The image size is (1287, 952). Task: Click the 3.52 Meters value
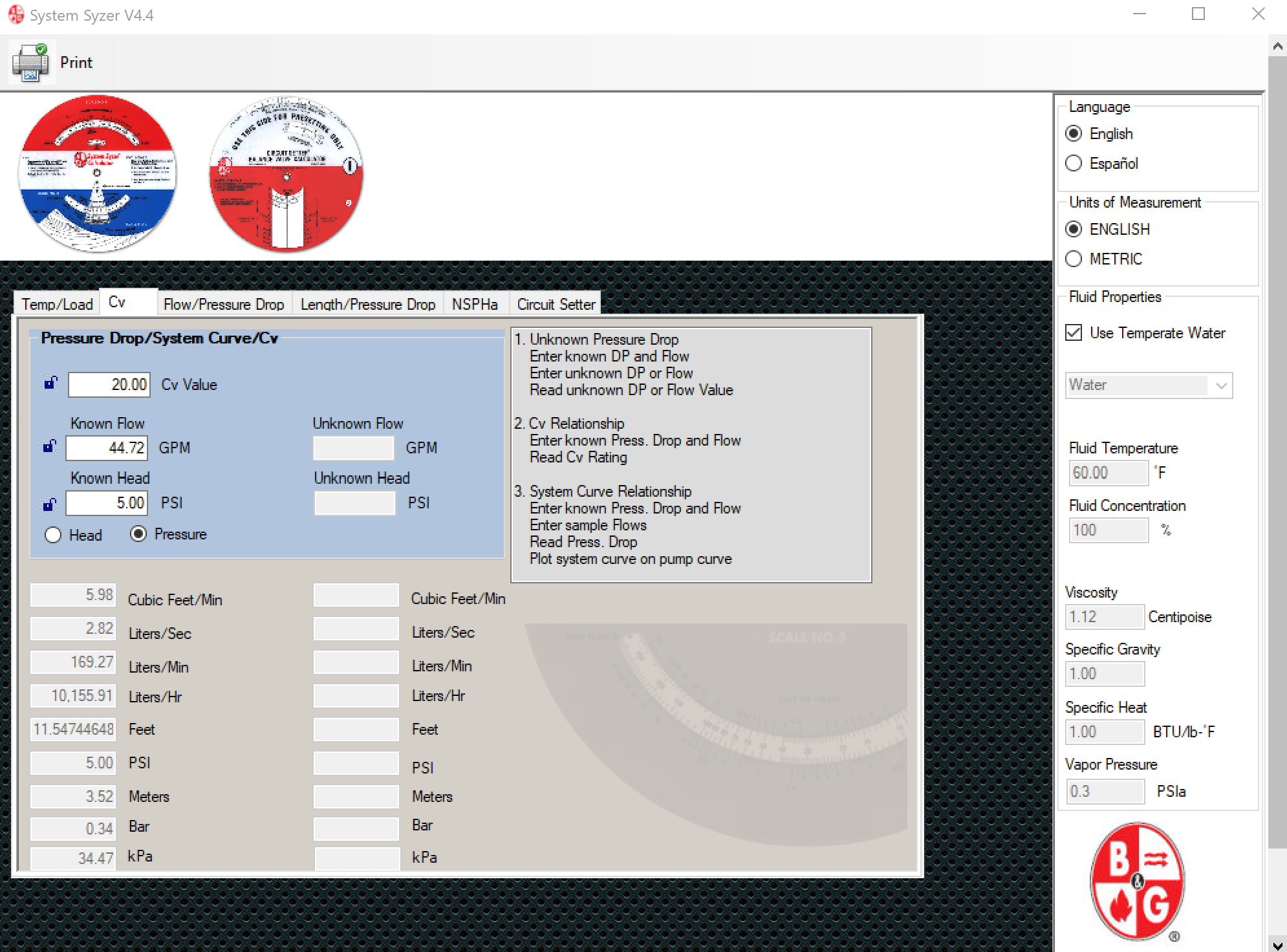point(73,797)
